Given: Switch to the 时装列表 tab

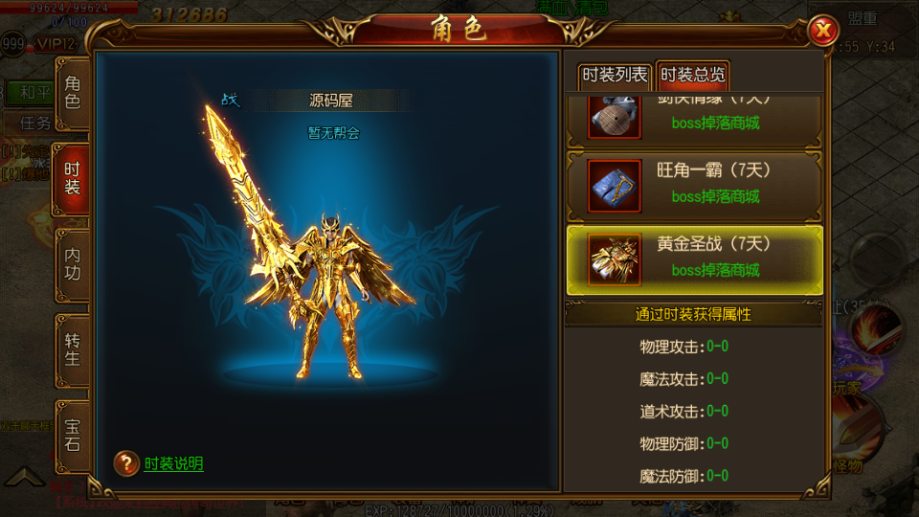Looking at the screenshot, I should click(614, 76).
